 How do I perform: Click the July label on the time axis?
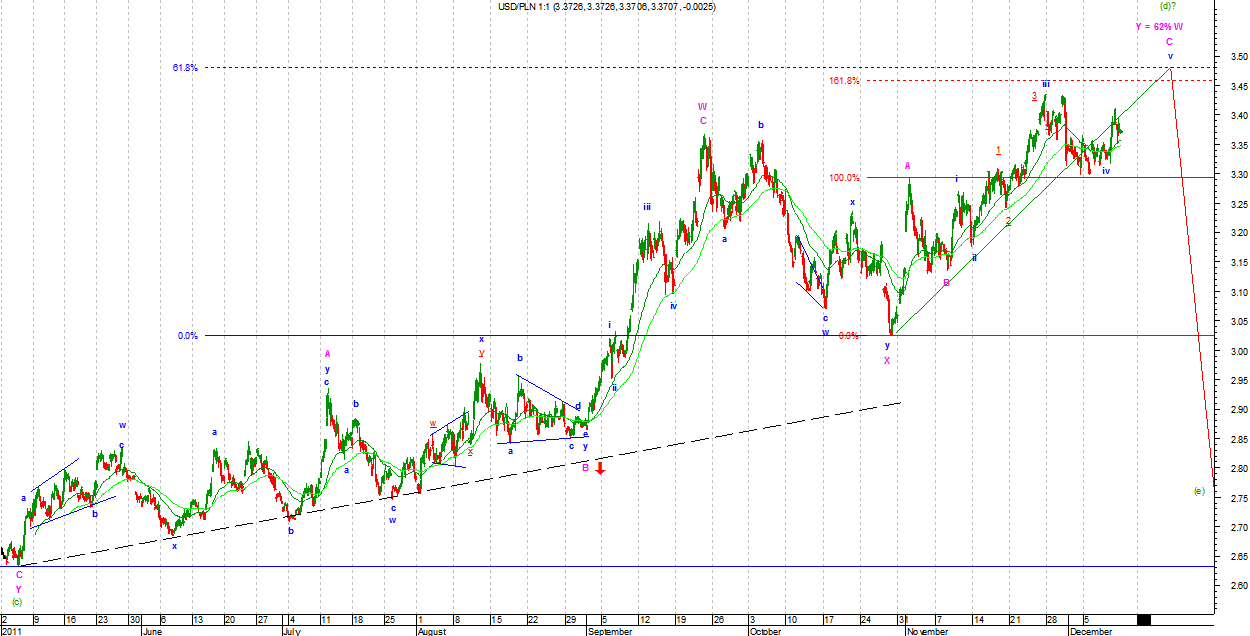[291, 631]
